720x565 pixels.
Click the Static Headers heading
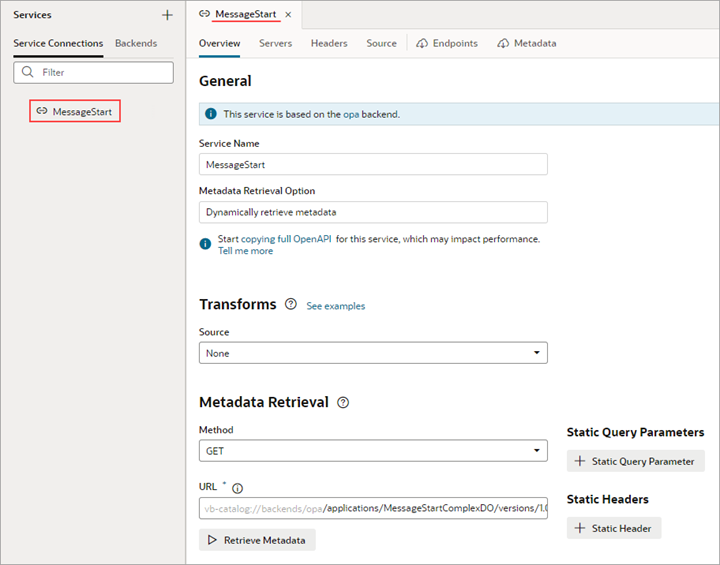click(608, 499)
